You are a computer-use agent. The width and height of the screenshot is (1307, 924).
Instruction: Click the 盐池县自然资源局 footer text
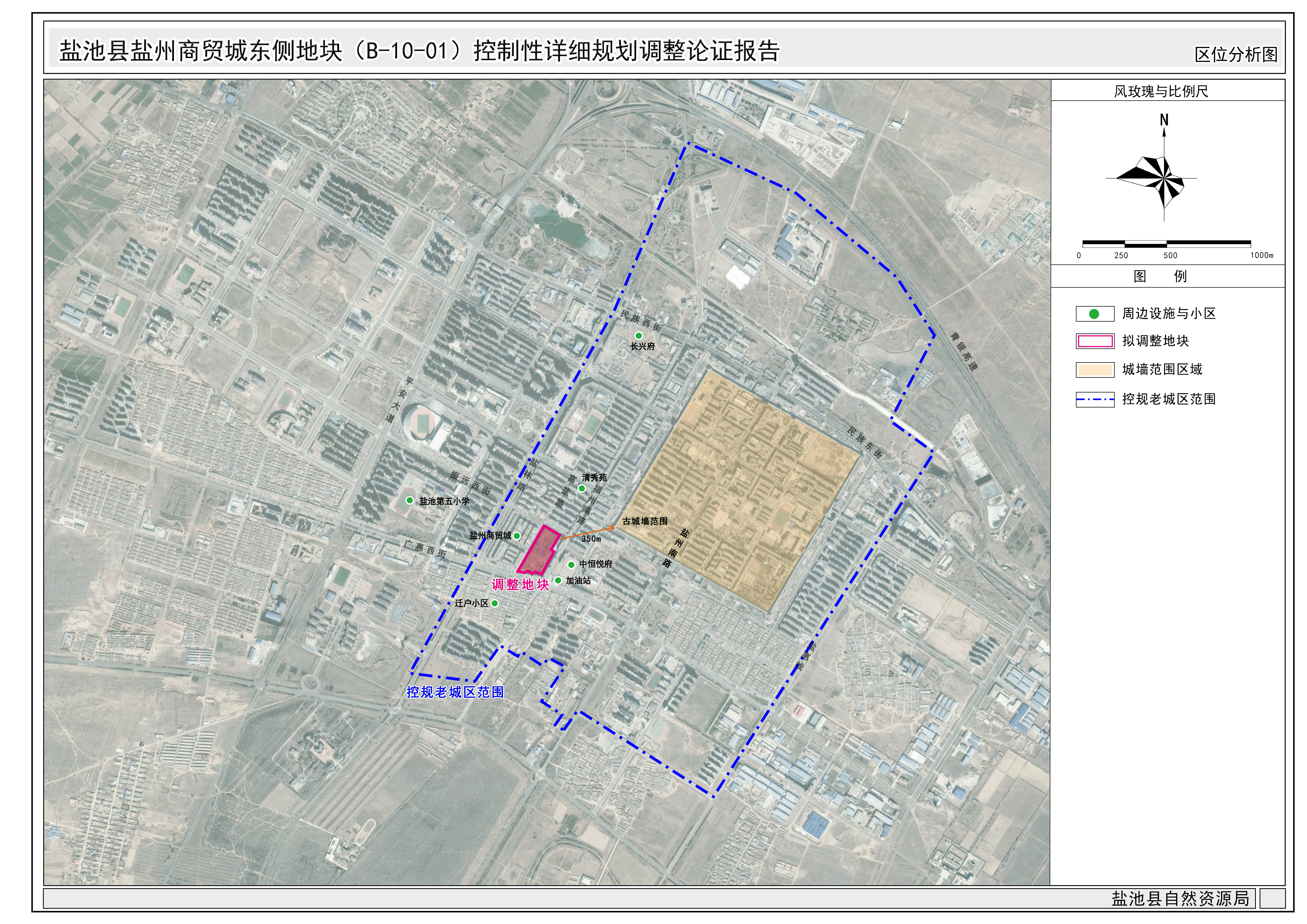coord(1180,899)
